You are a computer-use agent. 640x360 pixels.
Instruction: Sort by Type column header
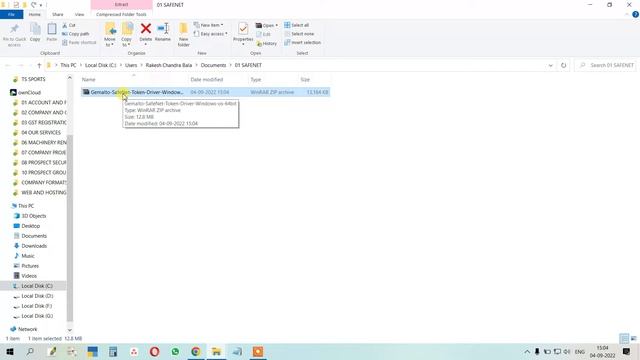point(256,80)
